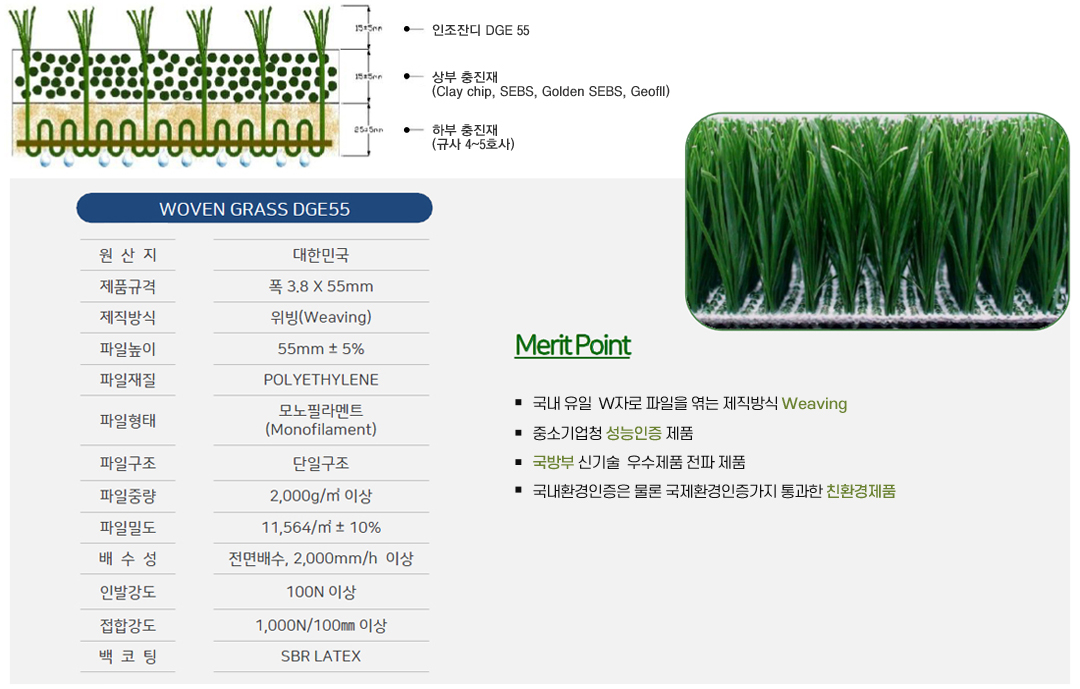
Task: Select the '파일형태' row label
Action: [x=128, y=420]
